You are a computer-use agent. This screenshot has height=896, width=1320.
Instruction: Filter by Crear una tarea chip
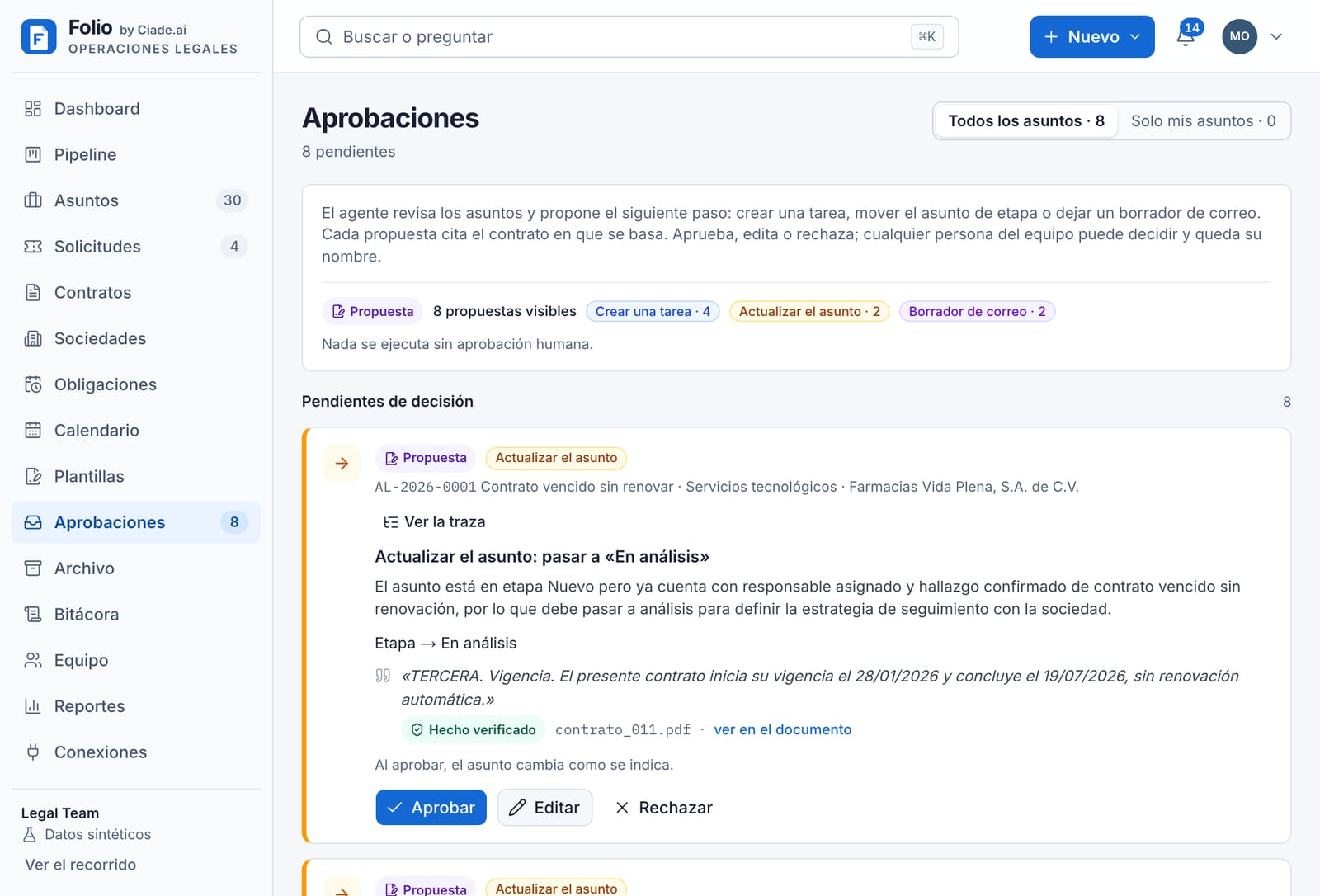click(653, 311)
